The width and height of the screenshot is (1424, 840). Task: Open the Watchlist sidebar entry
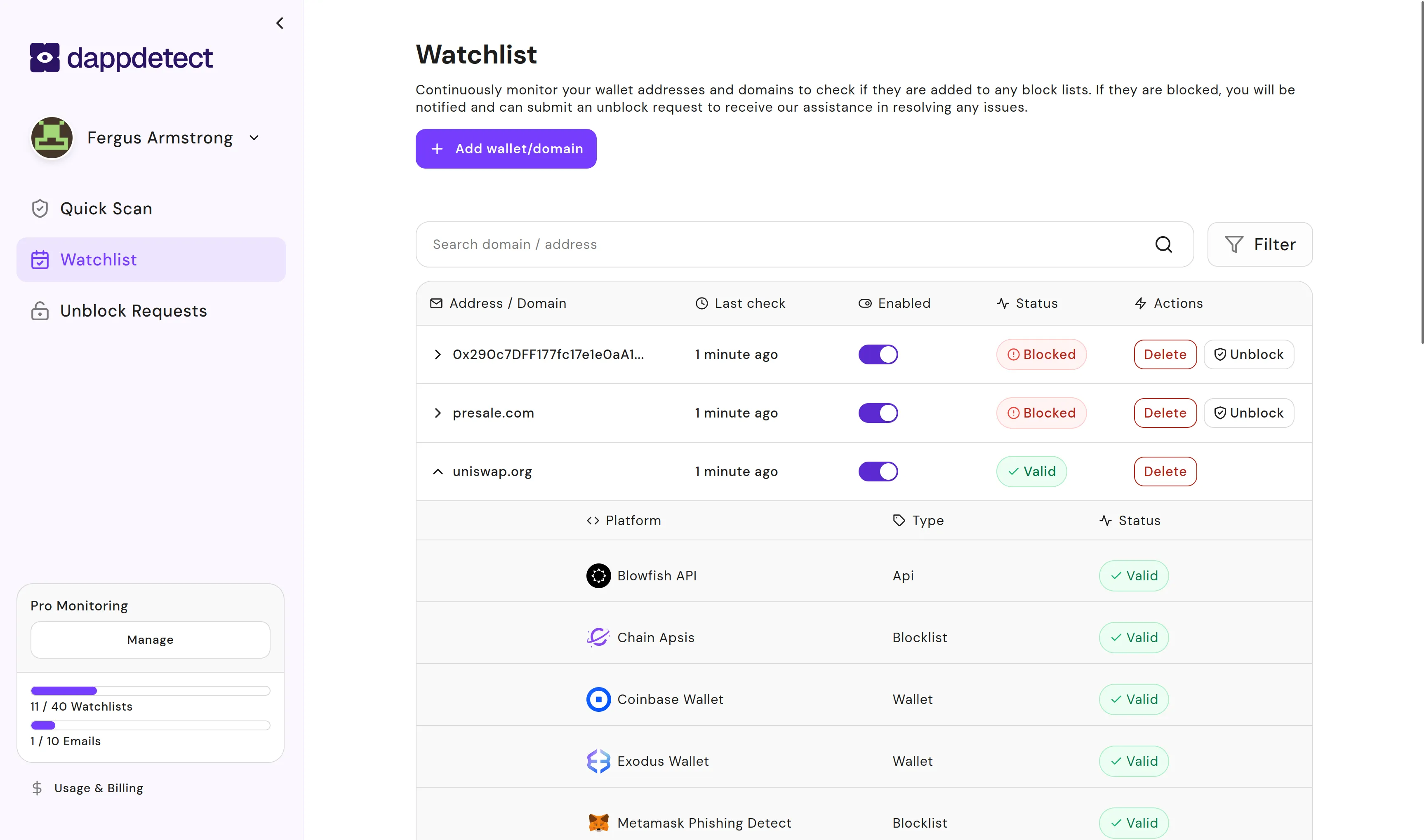(98, 259)
